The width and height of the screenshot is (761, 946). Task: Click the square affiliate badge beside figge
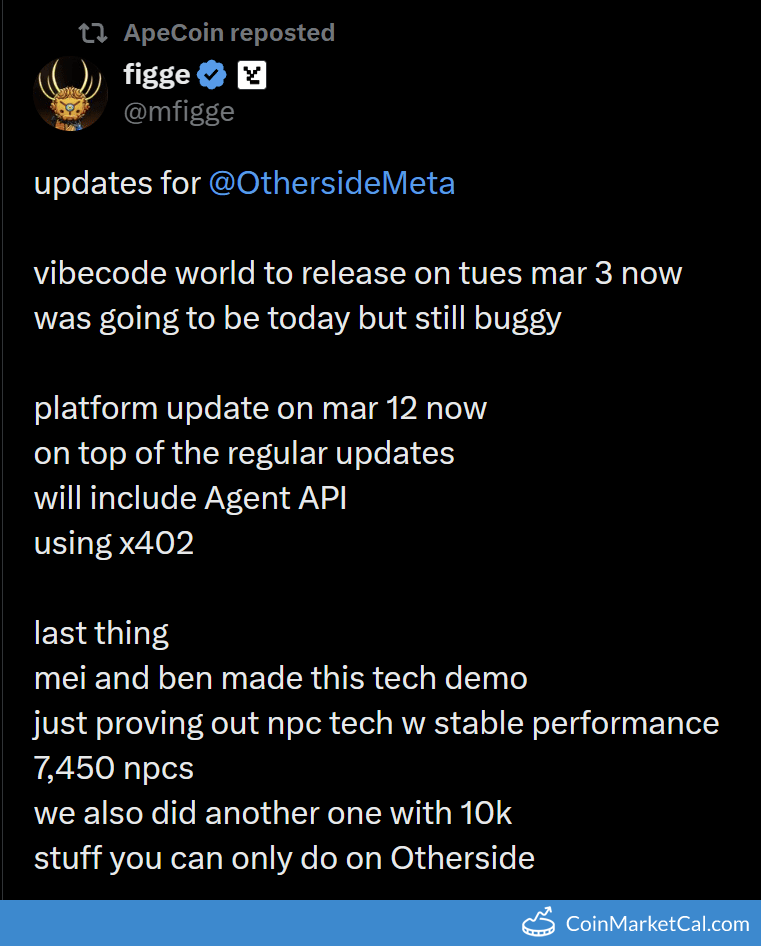[251, 75]
